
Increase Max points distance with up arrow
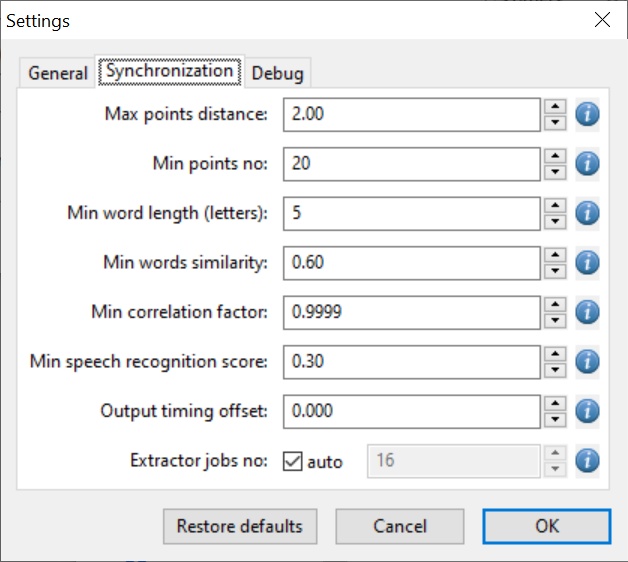pos(555,107)
